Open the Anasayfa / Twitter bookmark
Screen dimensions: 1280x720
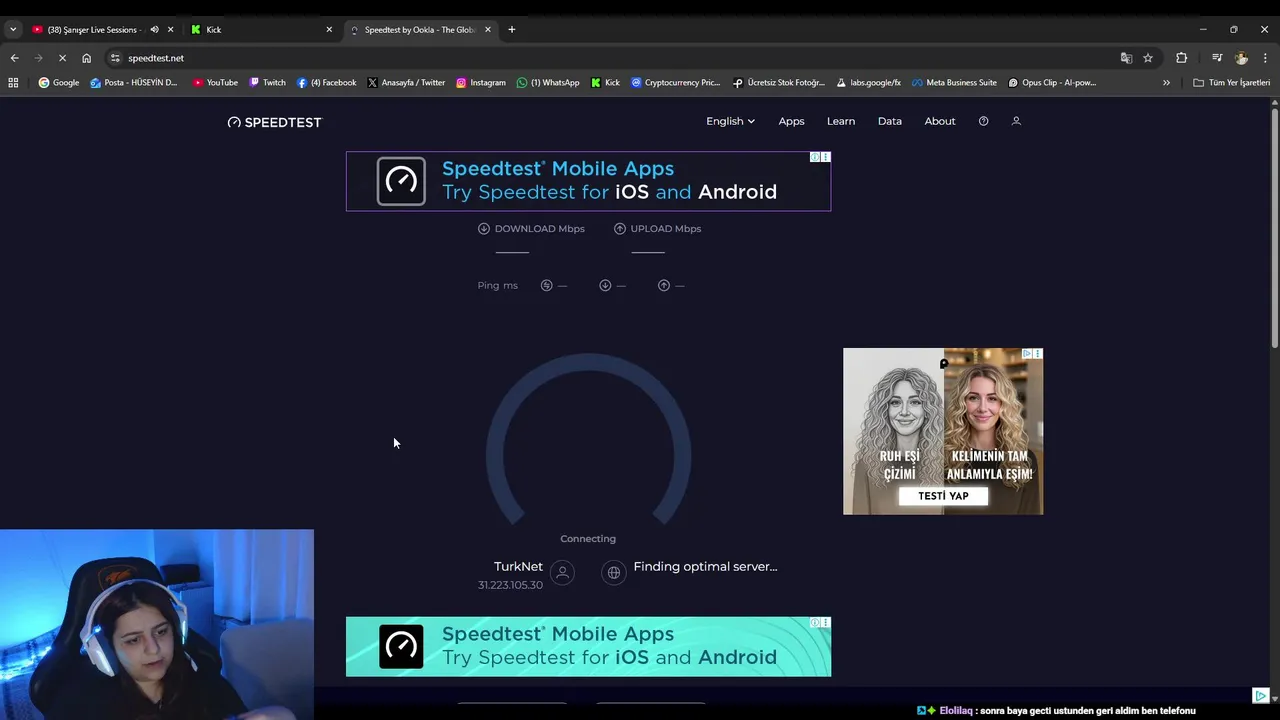406,83
